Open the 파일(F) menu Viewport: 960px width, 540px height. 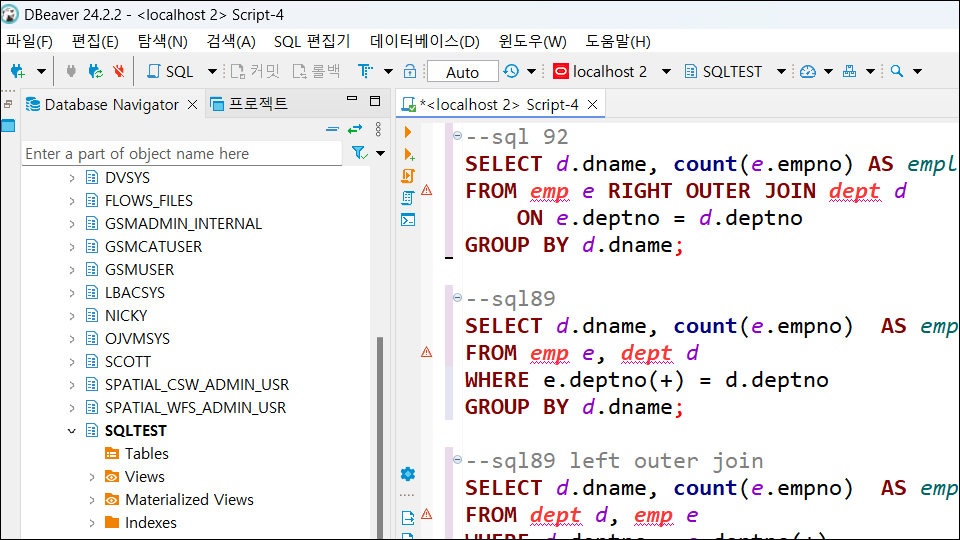tap(29, 41)
